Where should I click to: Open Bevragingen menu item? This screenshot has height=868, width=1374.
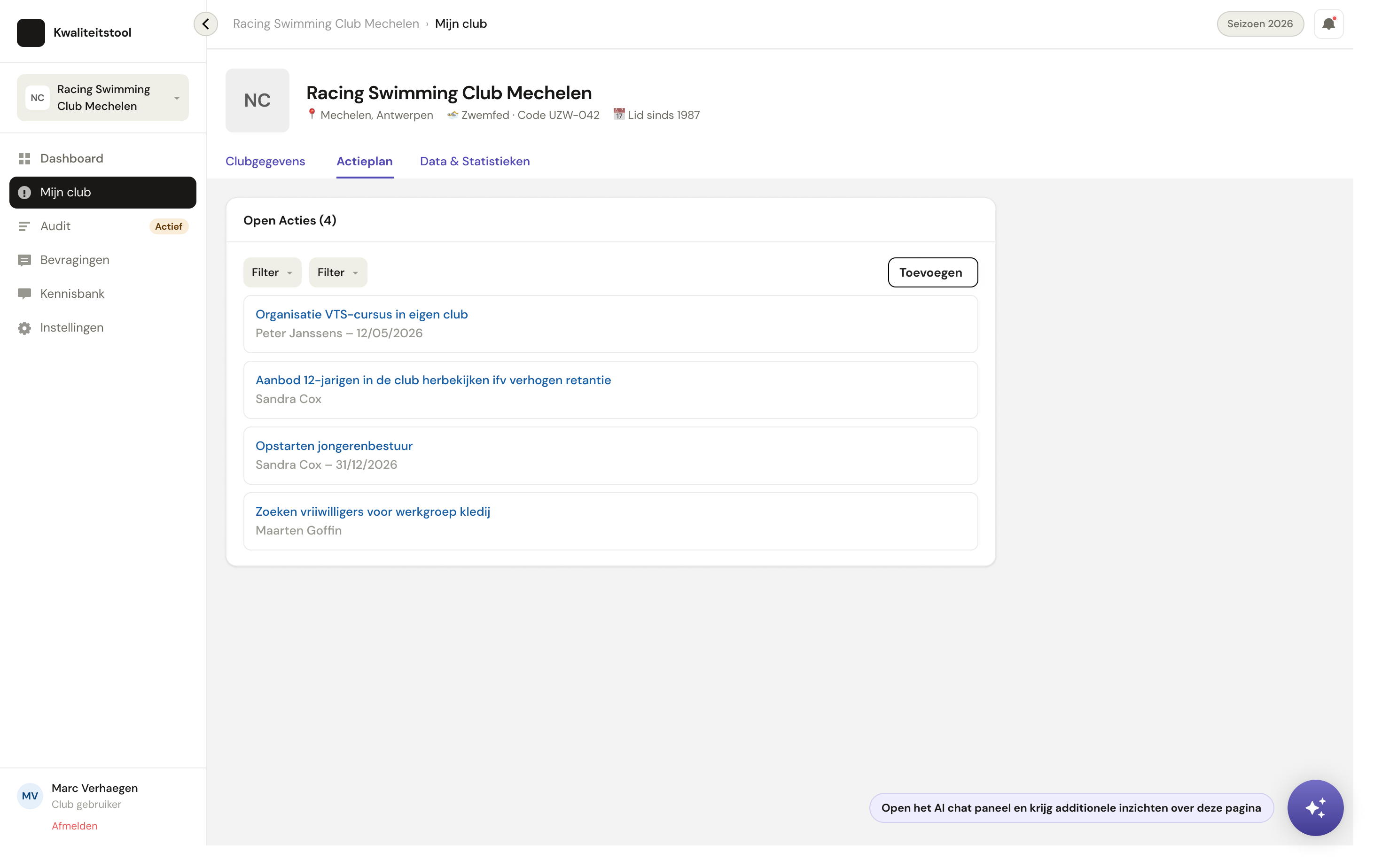103,260
